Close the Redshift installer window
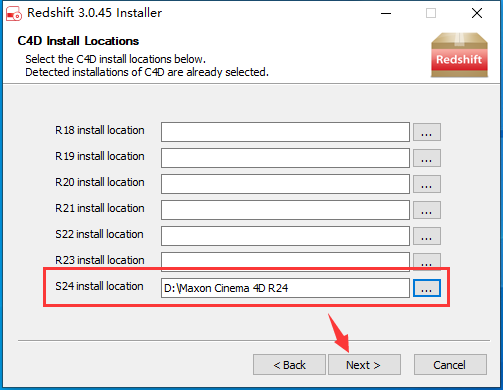This screenshot has height=390, width=503. 477,13
